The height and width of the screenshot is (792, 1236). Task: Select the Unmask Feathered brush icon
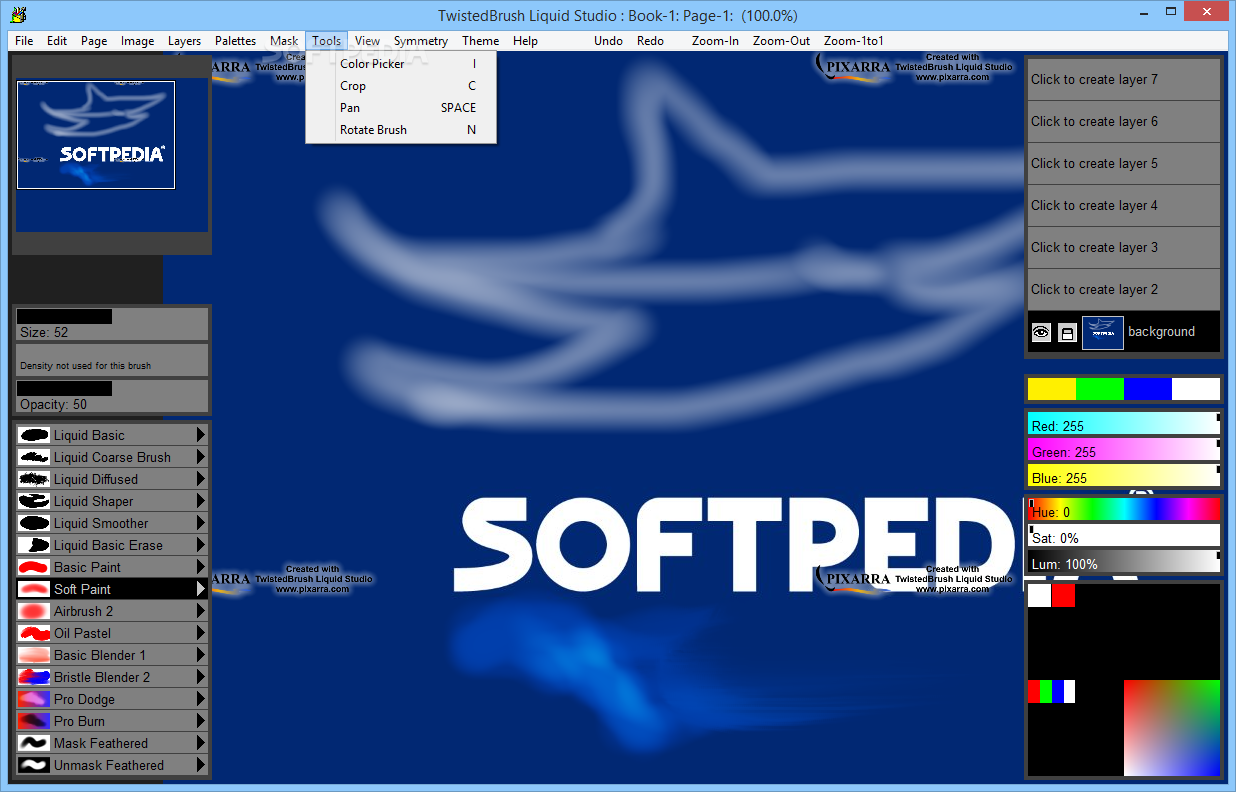pos(34,765)
